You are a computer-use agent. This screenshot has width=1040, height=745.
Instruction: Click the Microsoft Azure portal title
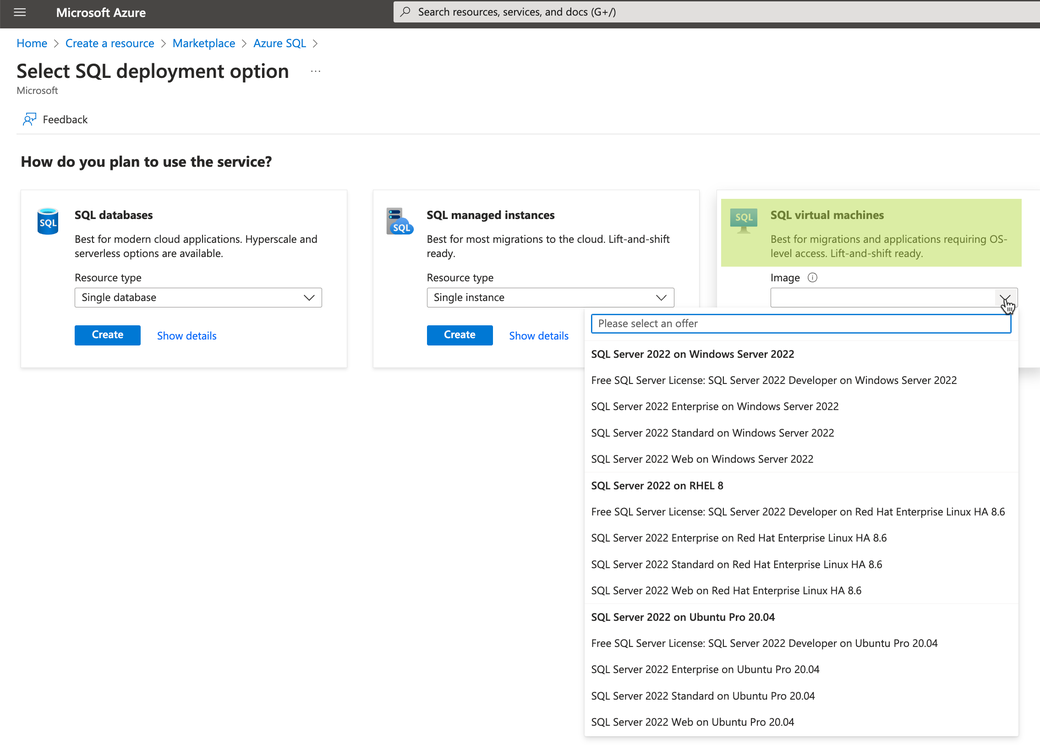tap(101, 13)
